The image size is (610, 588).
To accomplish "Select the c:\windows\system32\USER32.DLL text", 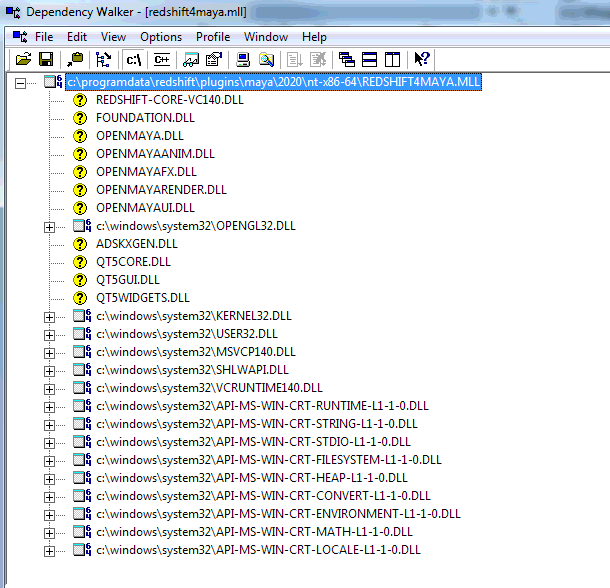I will coord(187,334).
